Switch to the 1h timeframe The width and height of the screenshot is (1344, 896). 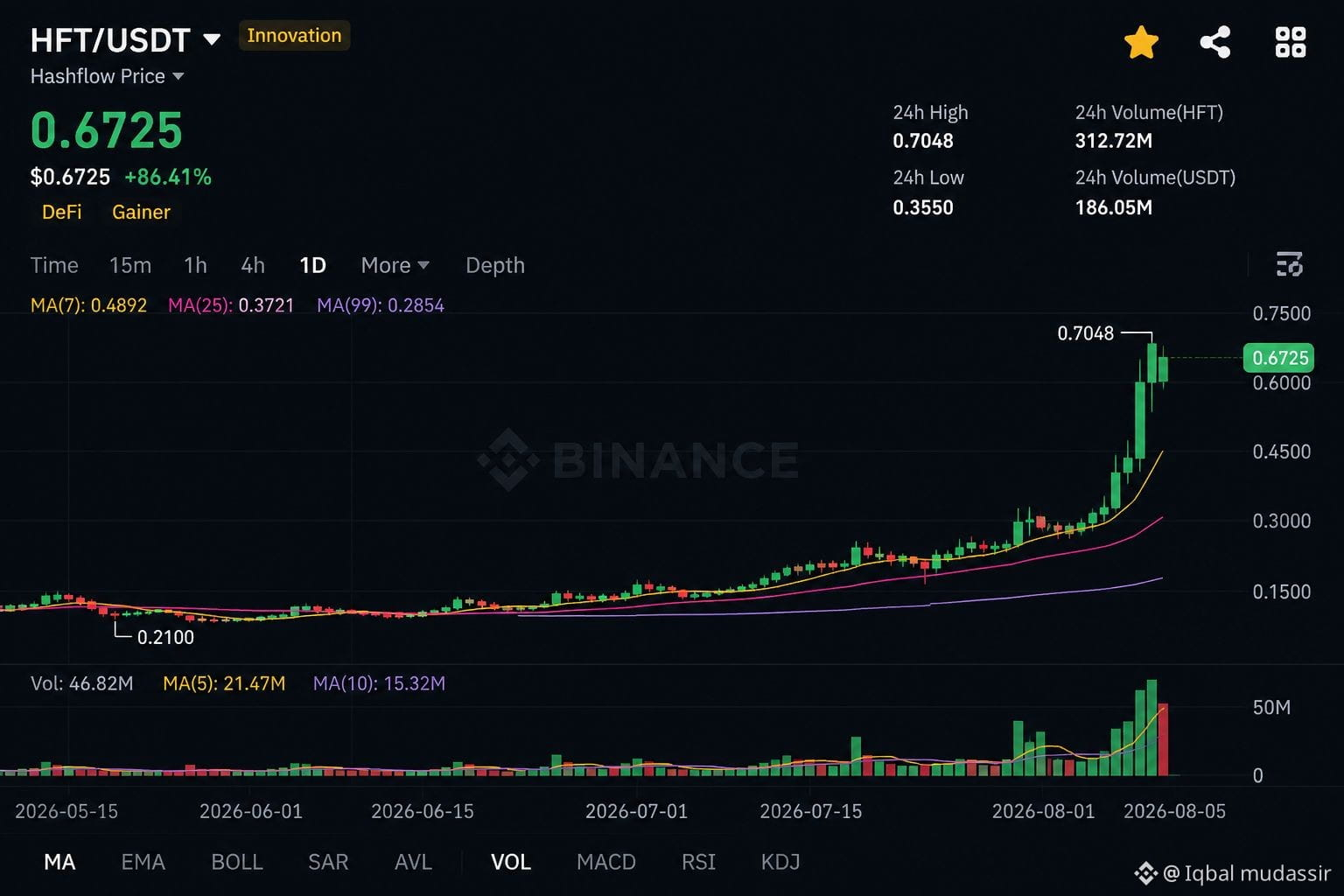tap(195, 265)
